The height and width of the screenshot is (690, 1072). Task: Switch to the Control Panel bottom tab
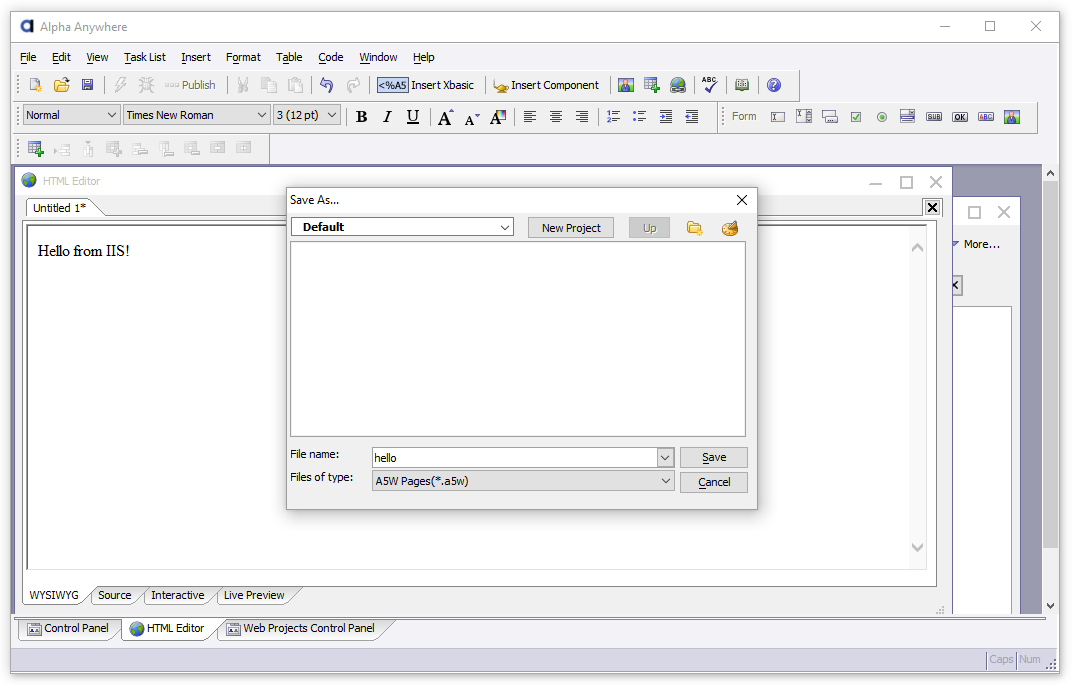(x=68, y=628)
